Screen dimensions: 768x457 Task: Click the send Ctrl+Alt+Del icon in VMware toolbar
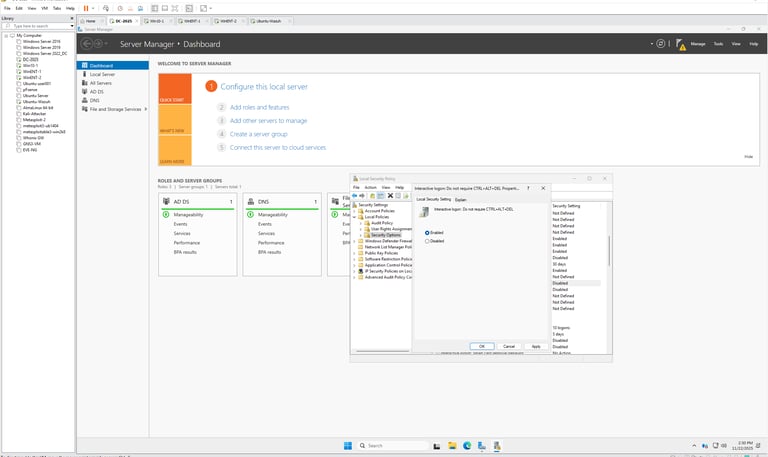(x=106, y=8)
